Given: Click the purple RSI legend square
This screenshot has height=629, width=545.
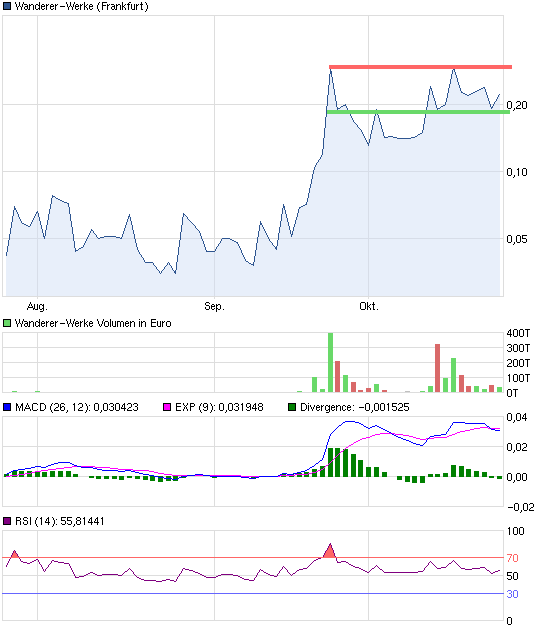Looking at the screenshot, I should 7,521.
